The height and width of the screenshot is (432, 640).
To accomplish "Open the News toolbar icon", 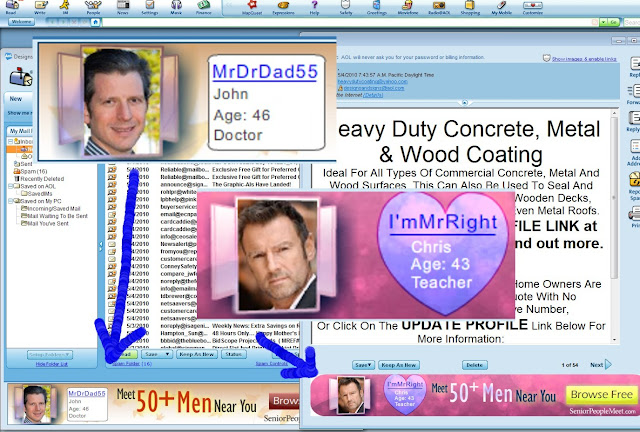I will (122, 6).
